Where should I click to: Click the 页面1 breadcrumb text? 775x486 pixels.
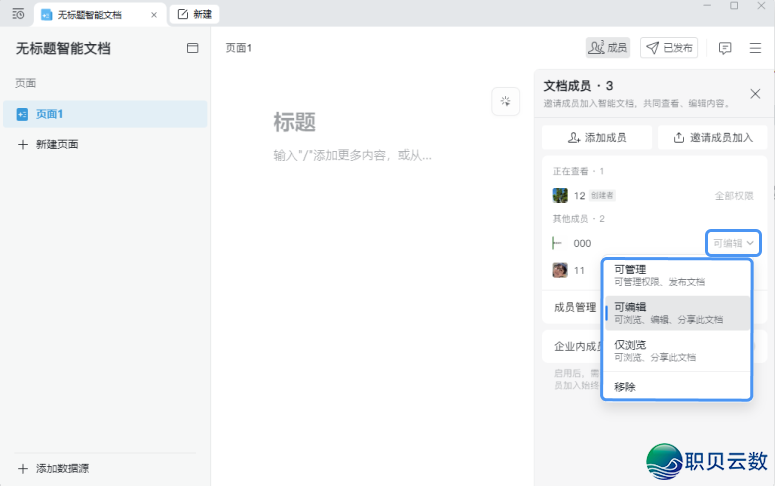click(x=239, y=48)
